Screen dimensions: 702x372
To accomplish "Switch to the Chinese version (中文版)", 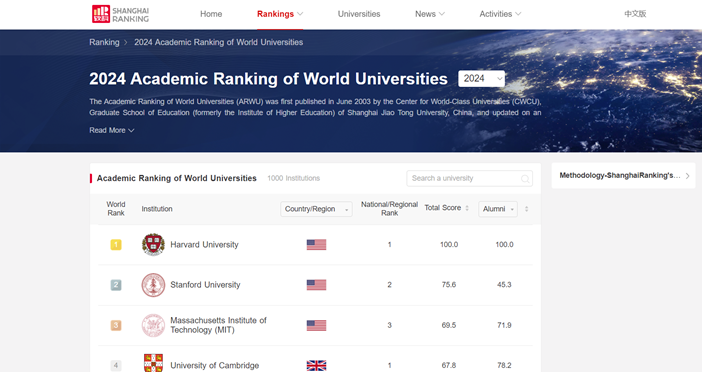I will click(635, 14).
